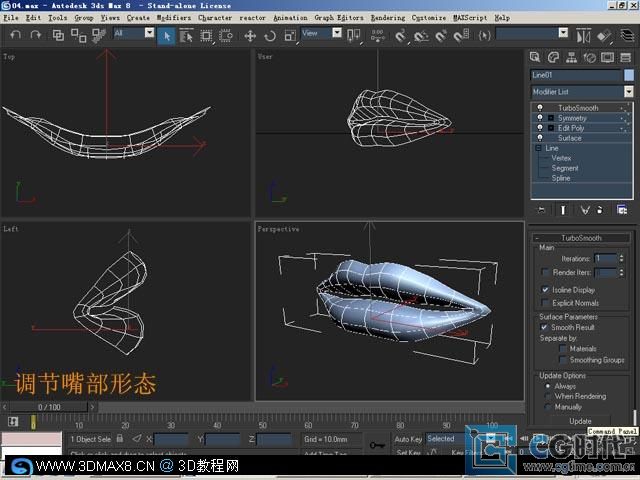640x480 pixels.
Task: Toggle Surface modifier lightbulb
Action: pyautogui.click(x=540, y=138)
